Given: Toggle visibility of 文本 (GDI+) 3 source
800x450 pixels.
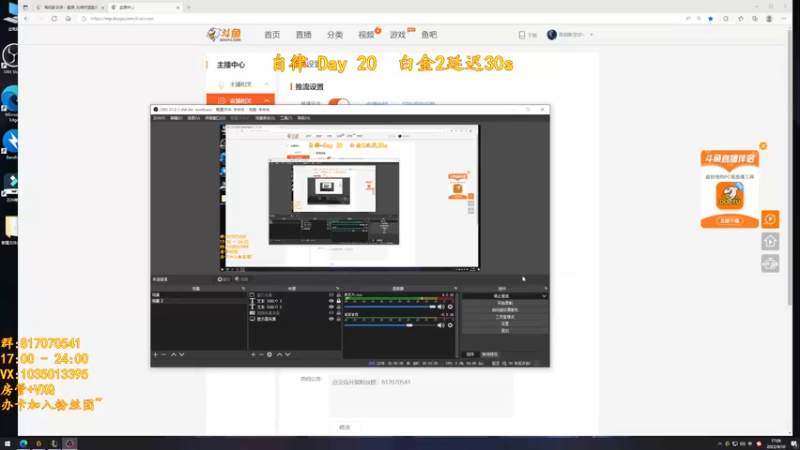Looking at the screenshot, I should click(x=331, y=301).
